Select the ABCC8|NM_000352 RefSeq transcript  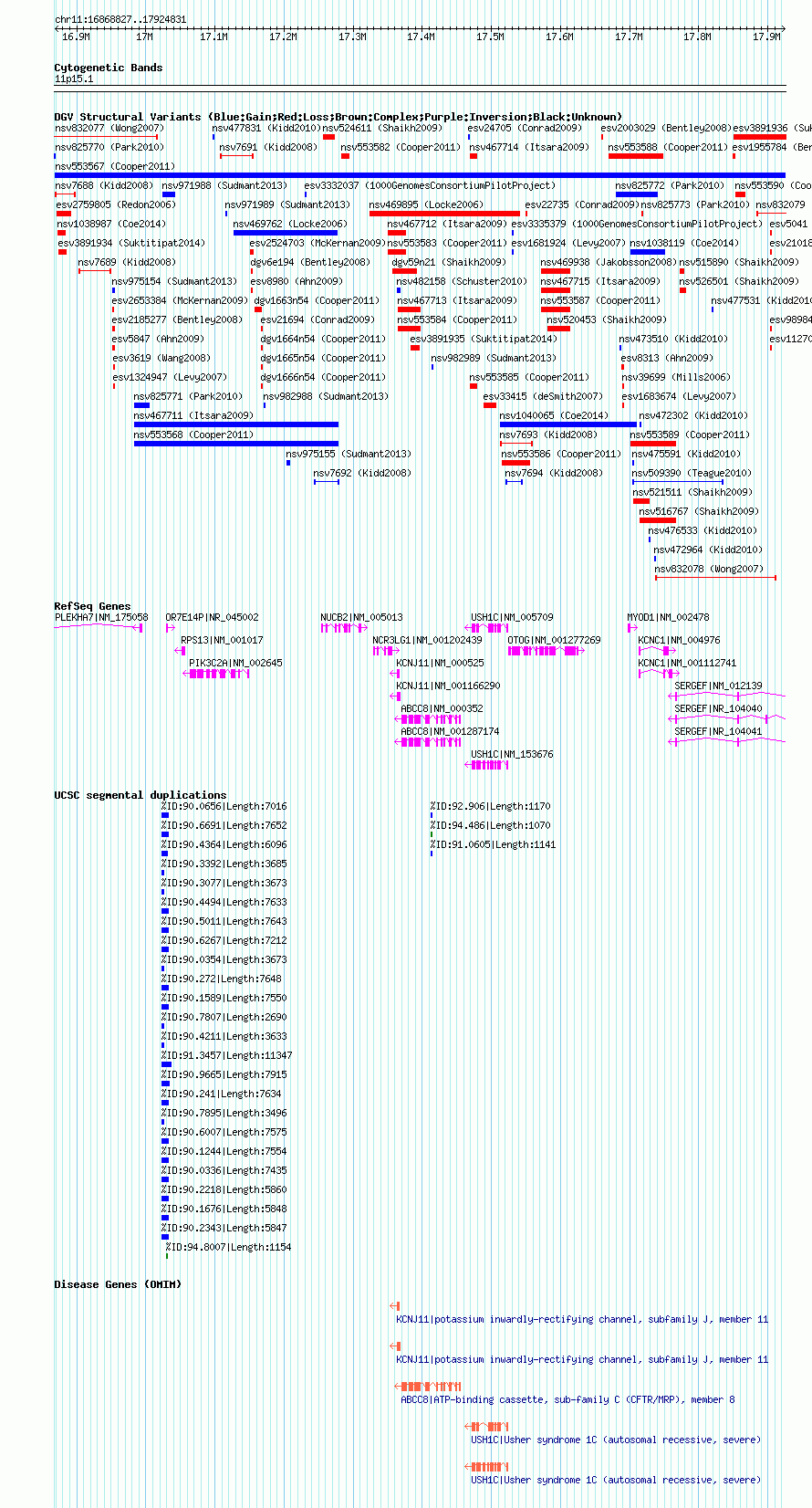tap(442, 708)
